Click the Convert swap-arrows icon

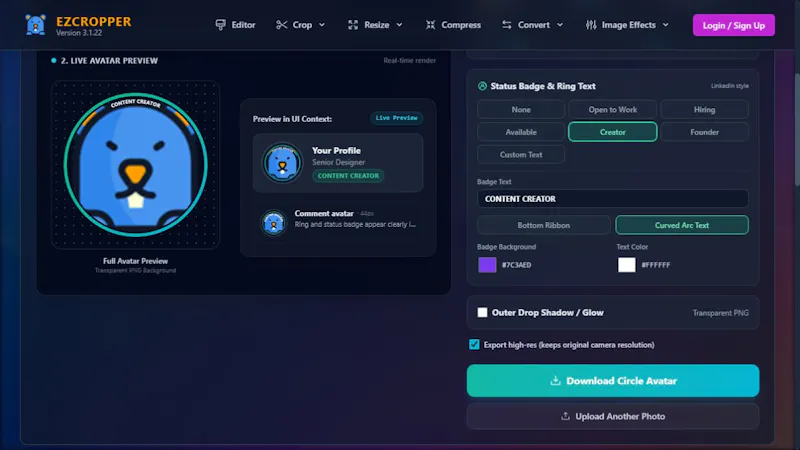coord(507,25)
